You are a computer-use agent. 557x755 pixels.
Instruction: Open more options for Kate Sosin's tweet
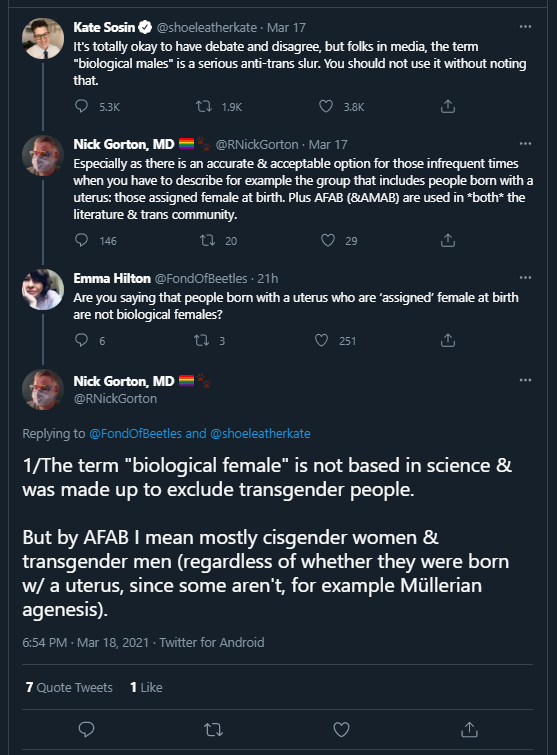tap(525, 27)
